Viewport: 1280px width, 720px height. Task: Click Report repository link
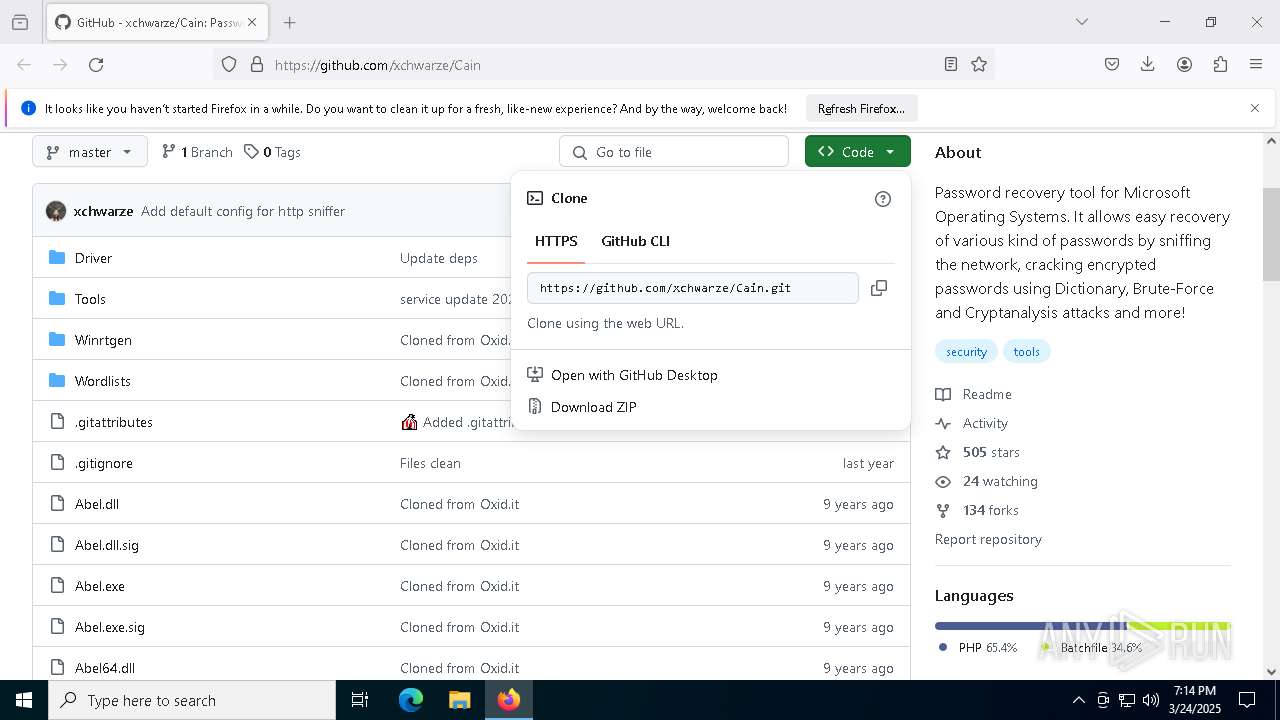pos(988,539)
